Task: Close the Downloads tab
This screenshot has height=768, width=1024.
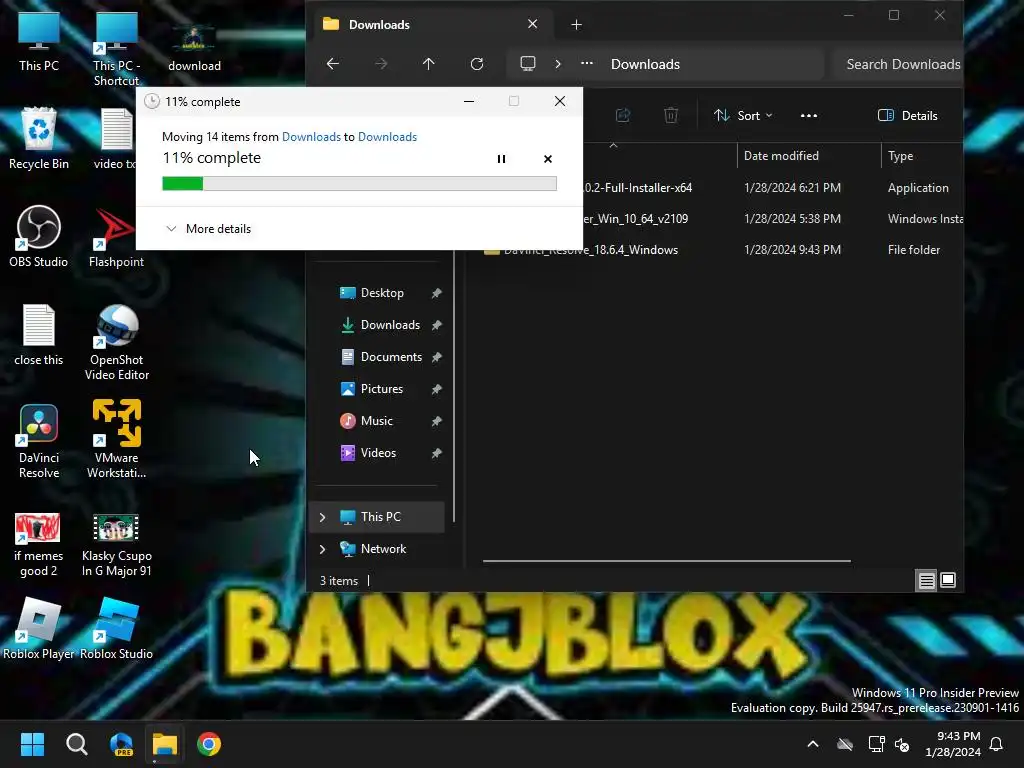Action: coord(532,24)
